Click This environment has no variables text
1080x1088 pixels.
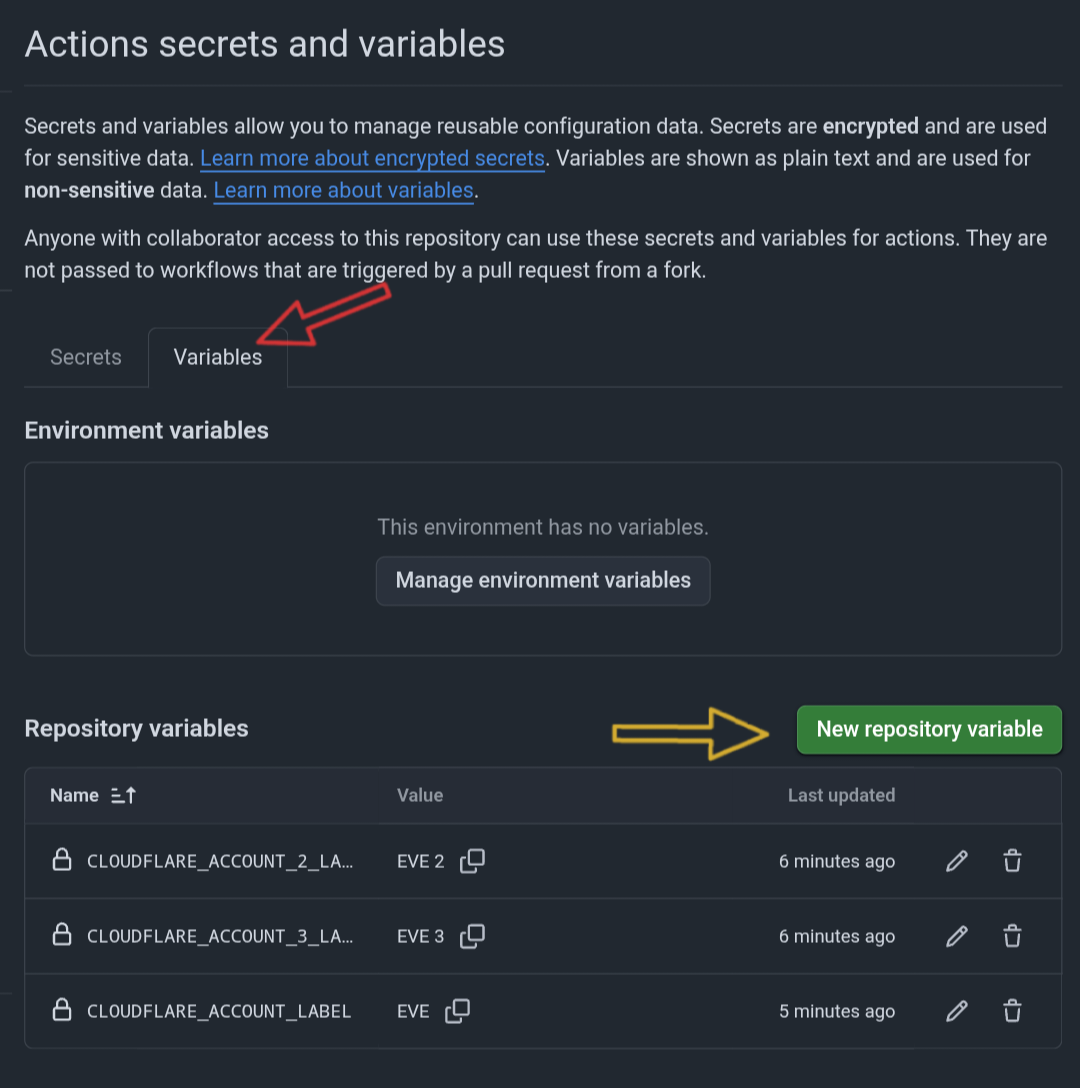(543, 527)
